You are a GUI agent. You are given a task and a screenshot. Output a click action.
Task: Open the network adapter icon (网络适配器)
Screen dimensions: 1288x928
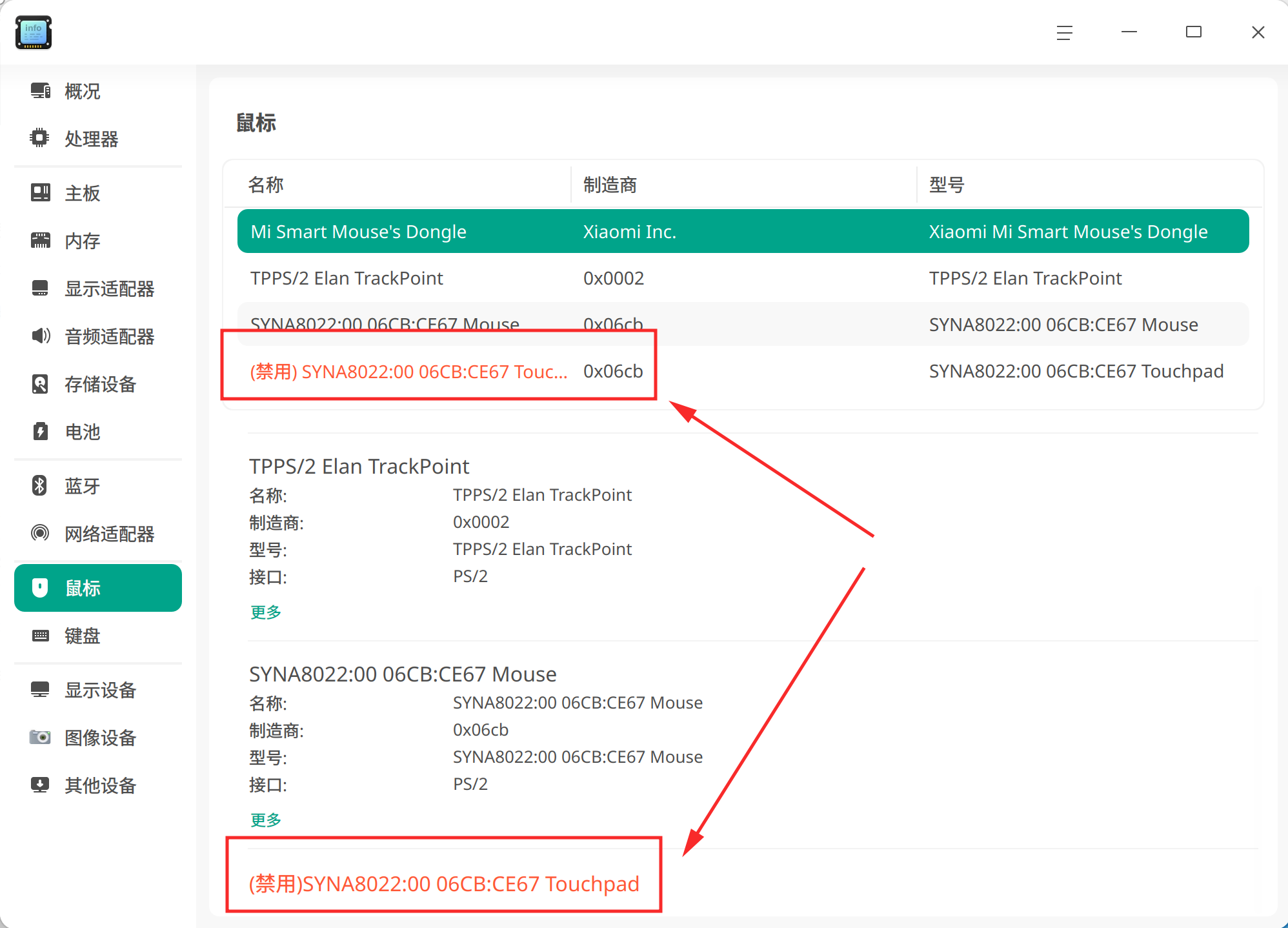coord(40,533)
